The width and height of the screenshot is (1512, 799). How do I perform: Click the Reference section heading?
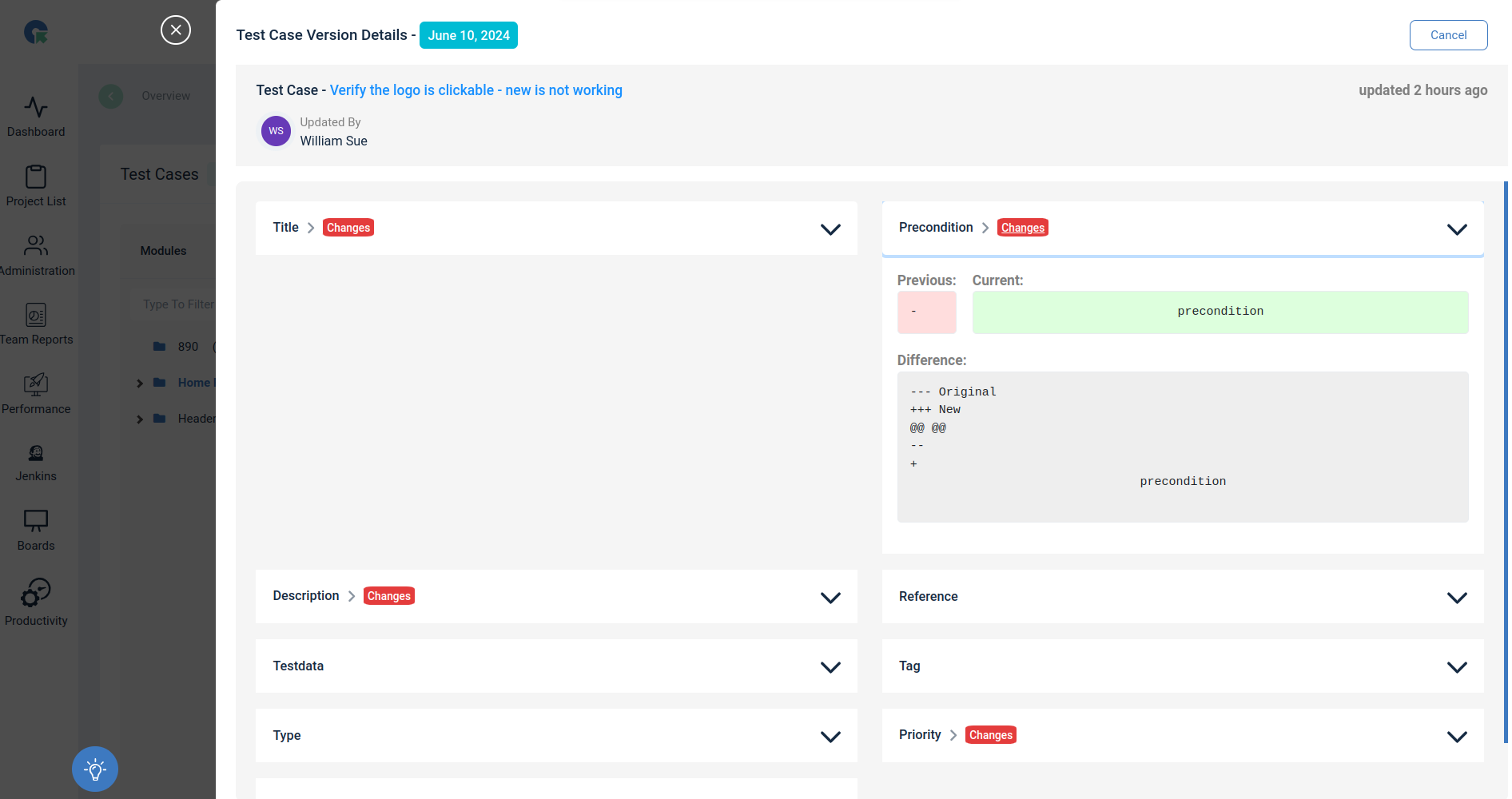point(928,597)
